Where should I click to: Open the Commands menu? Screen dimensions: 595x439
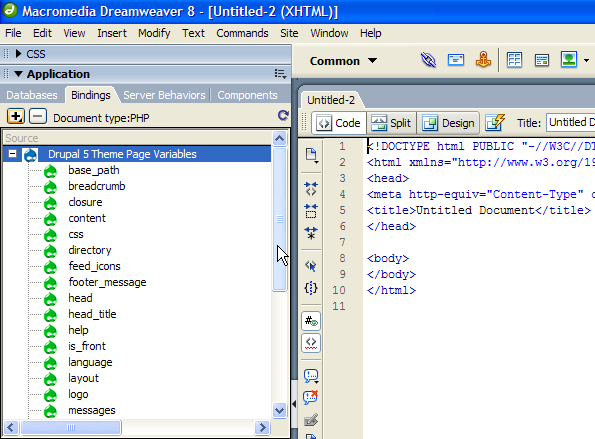pos(242,33)
